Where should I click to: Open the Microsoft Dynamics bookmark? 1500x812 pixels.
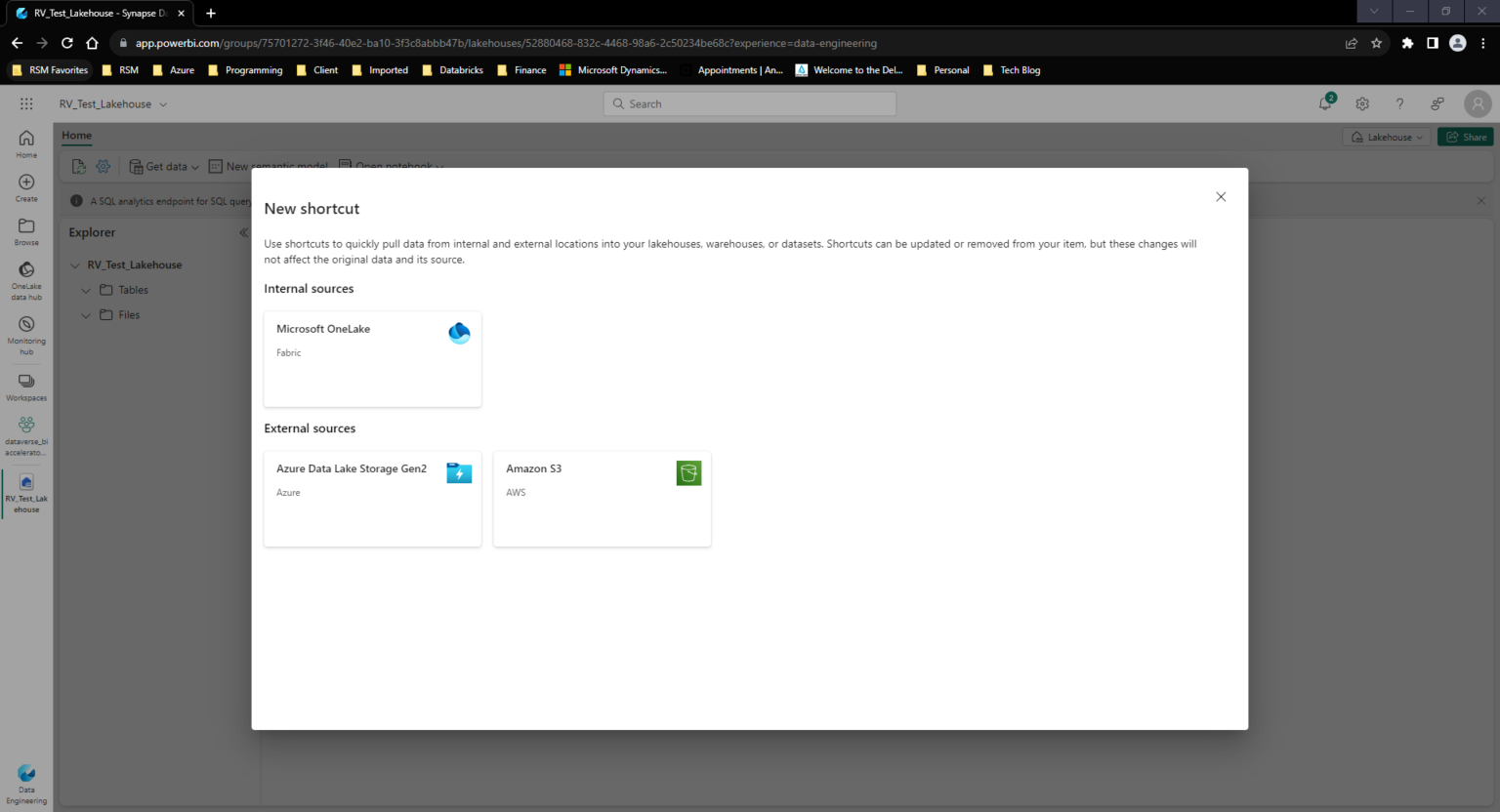pos(613,70)
